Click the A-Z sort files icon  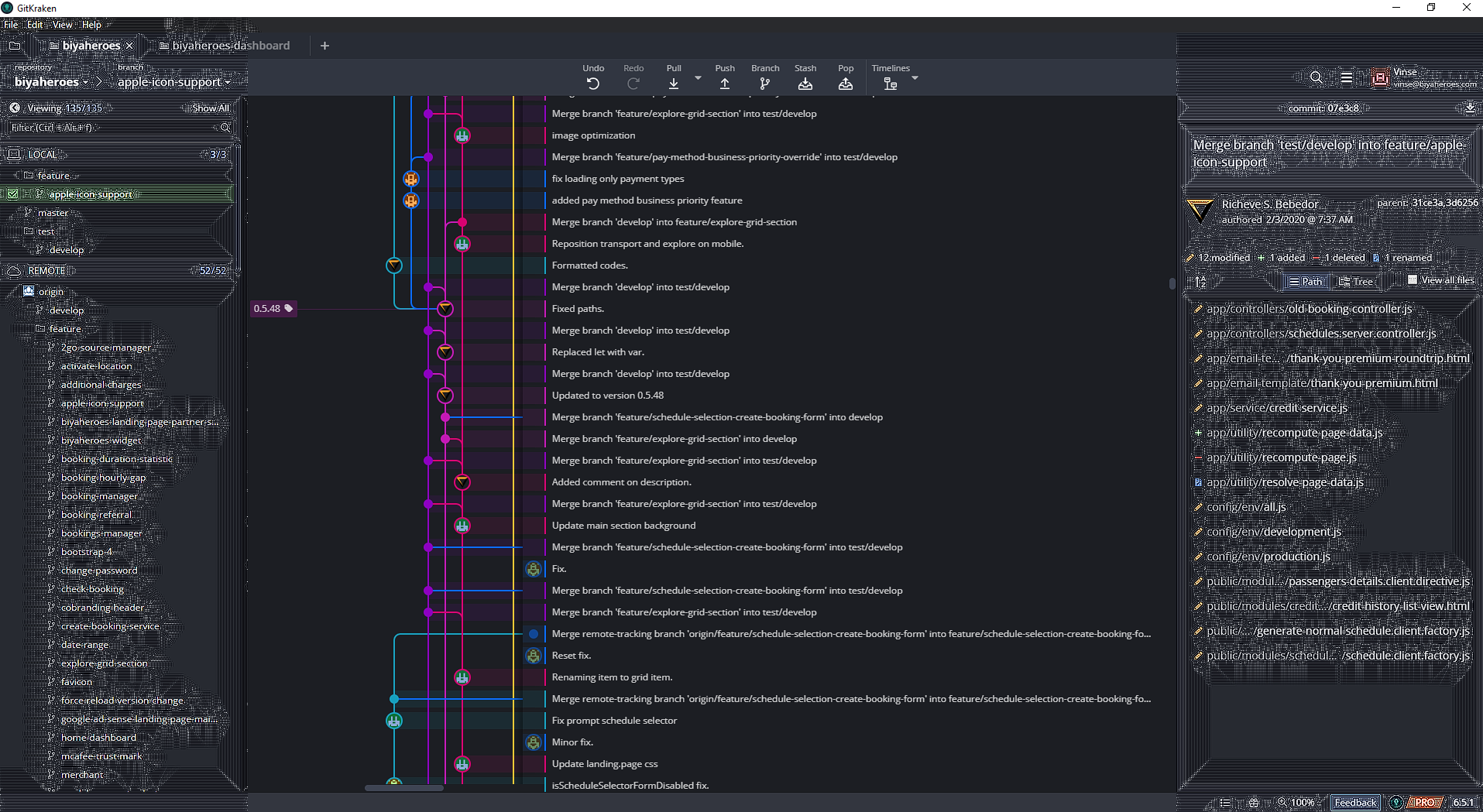(x=1200, y=281)
